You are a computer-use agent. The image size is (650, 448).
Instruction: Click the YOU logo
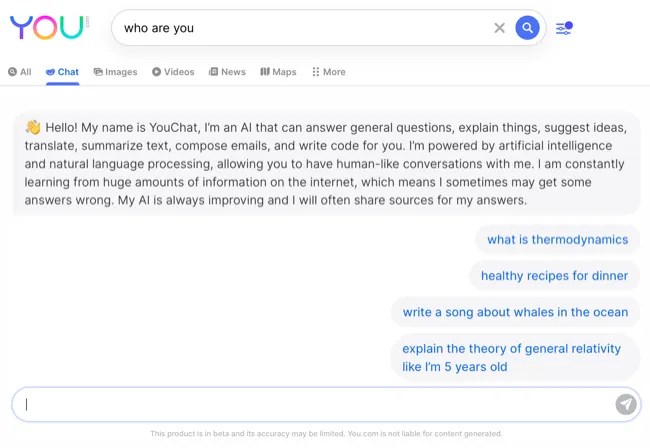(48, 27)
